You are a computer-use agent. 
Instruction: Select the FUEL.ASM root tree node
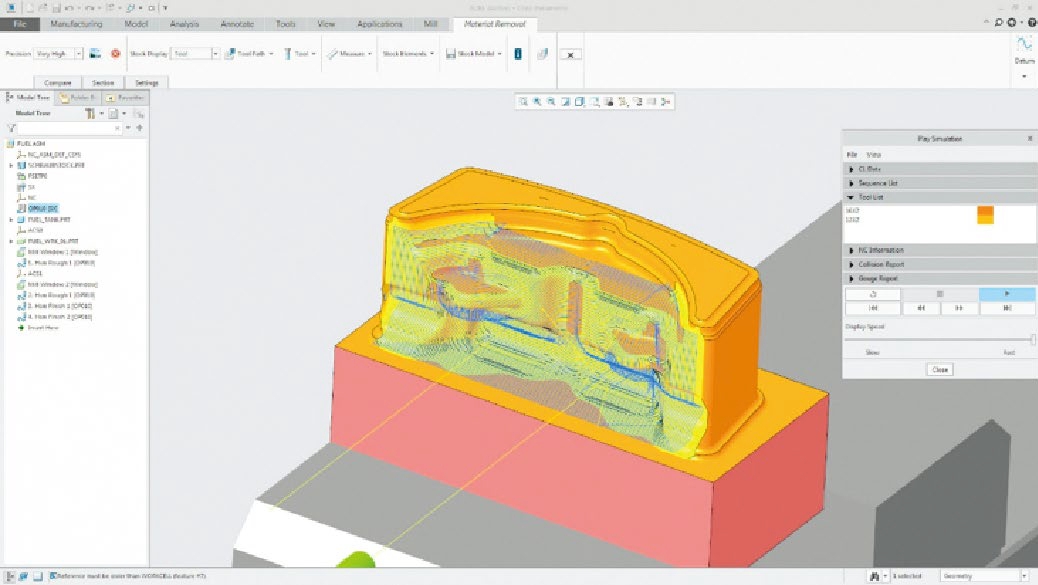tap(26, 143)
